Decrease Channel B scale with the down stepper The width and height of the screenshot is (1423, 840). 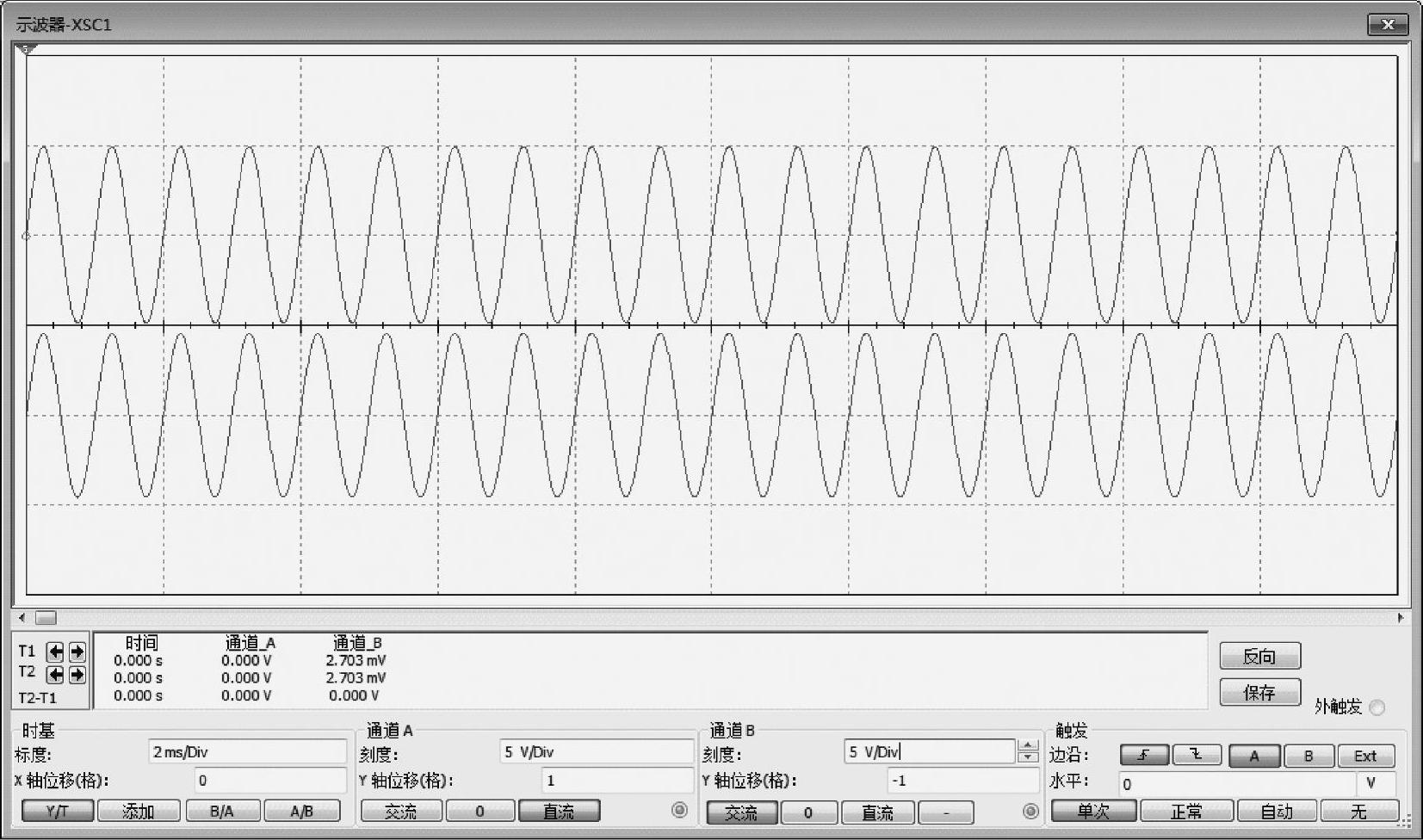(x=1028, y=757)
